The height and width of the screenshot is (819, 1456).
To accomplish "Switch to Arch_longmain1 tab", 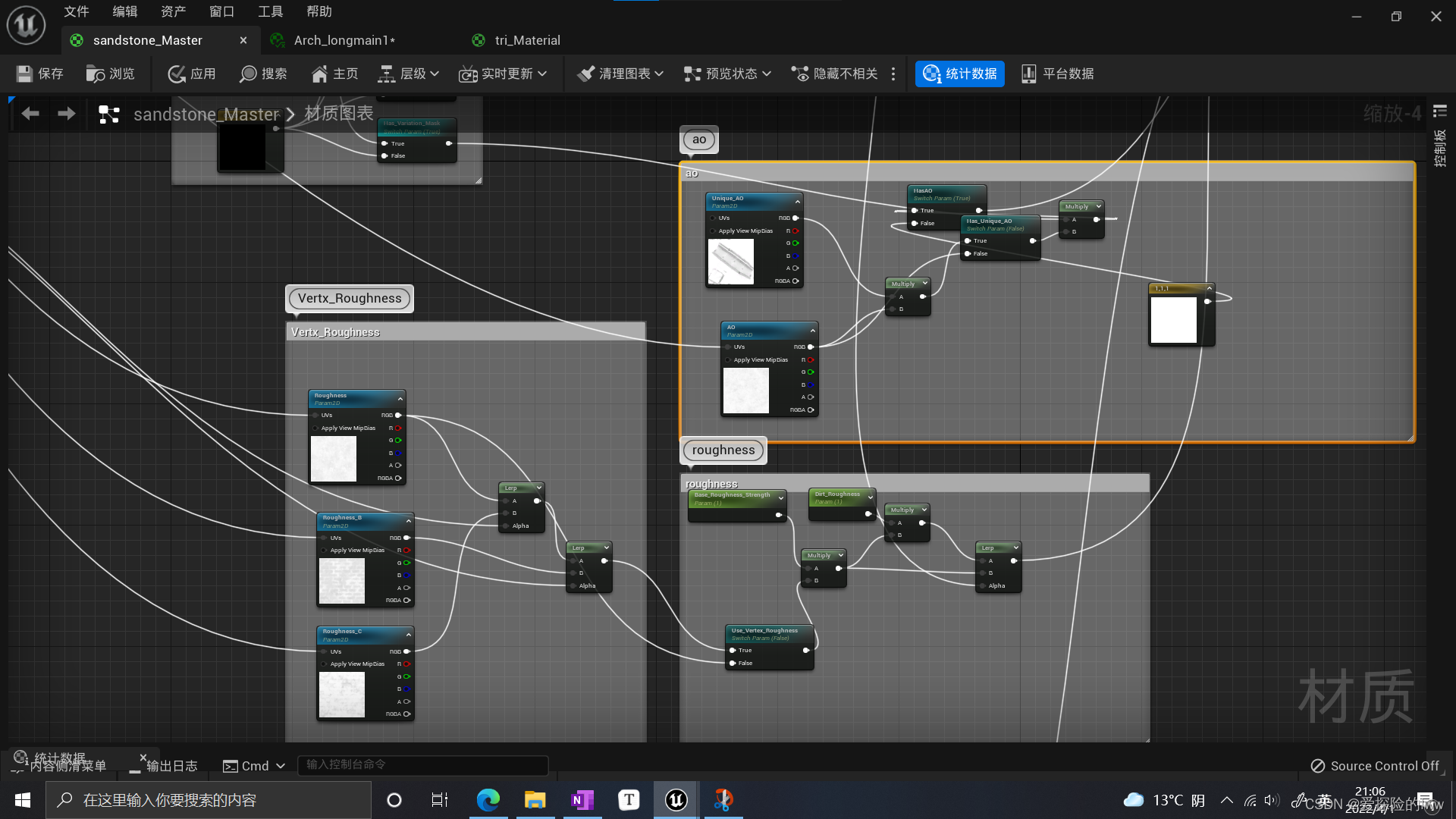I will (x=346, y=40).
